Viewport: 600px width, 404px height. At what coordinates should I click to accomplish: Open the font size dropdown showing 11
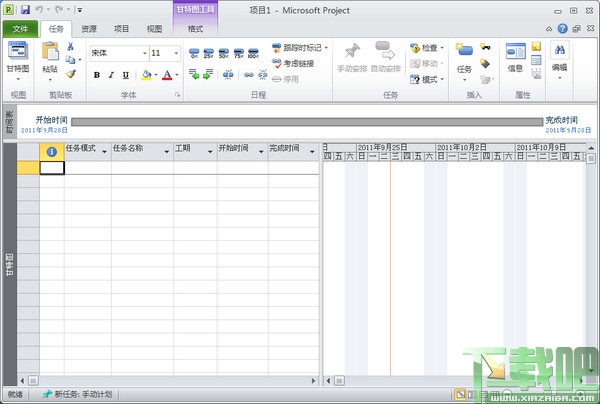tap(176, 53)
